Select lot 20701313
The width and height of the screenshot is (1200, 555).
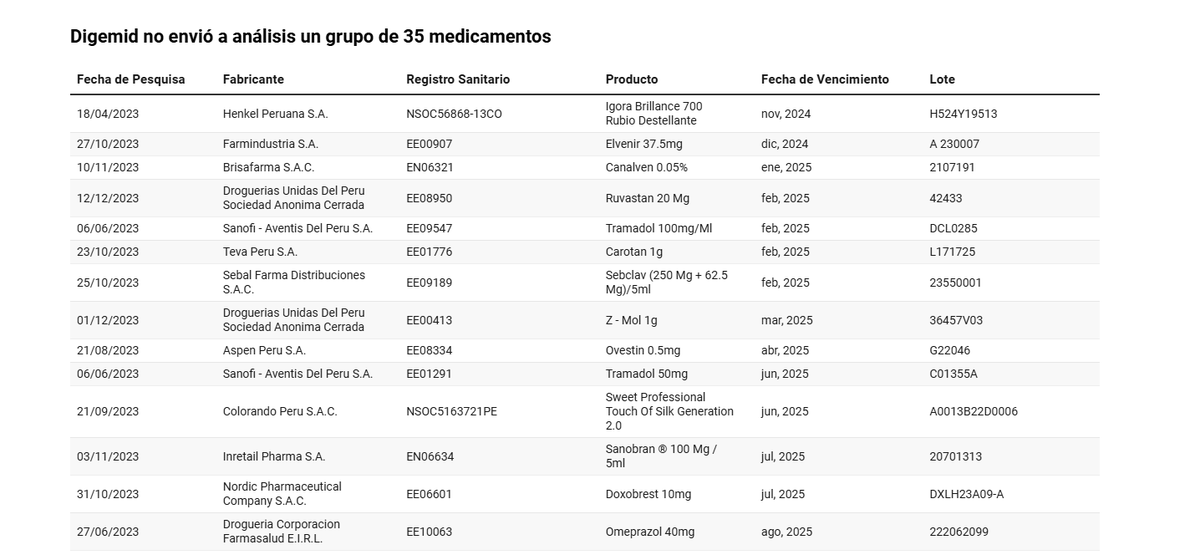(956, 456)
